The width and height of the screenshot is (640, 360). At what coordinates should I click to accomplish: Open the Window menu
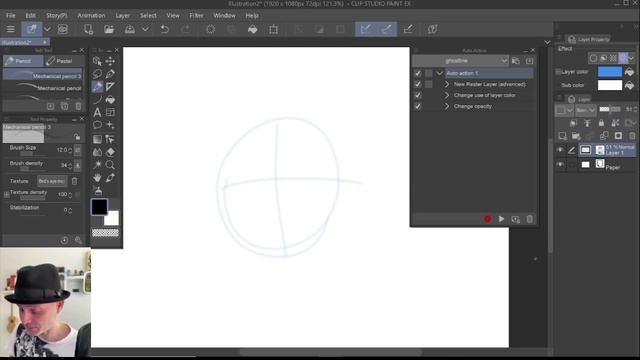click(x=224, y=16)
